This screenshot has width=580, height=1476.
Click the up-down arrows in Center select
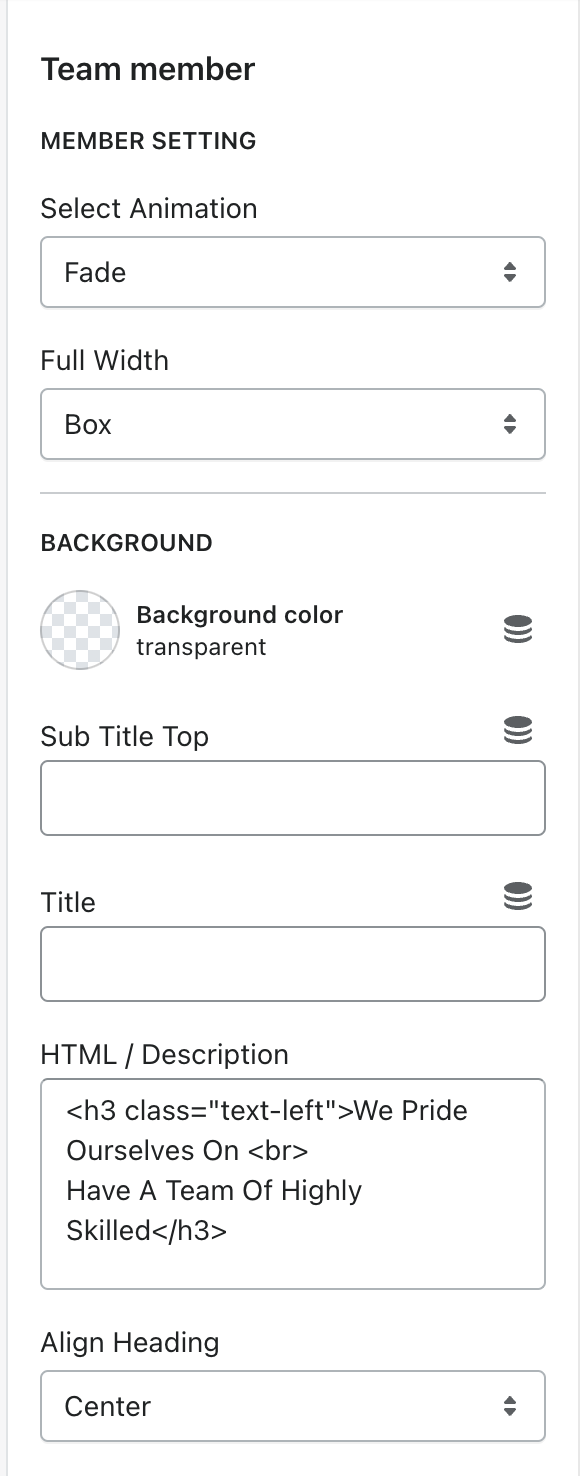[x=510, y=1406]
